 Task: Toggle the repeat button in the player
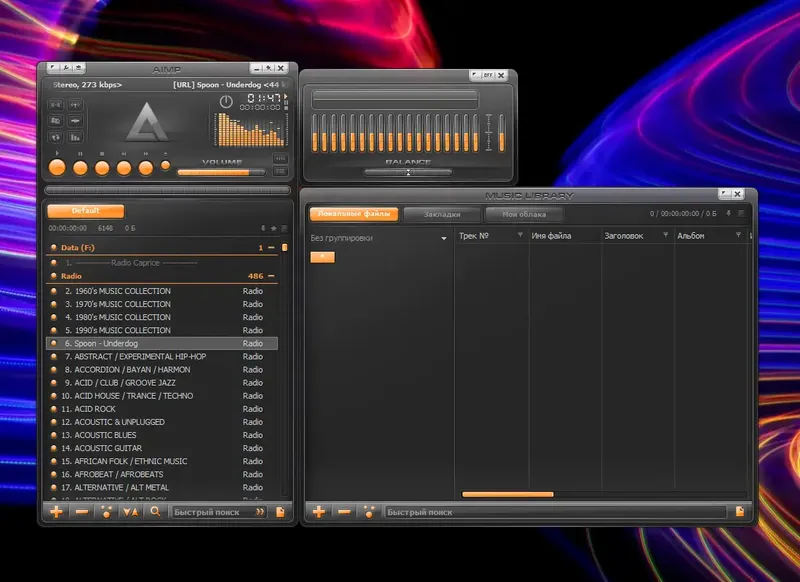56,137
